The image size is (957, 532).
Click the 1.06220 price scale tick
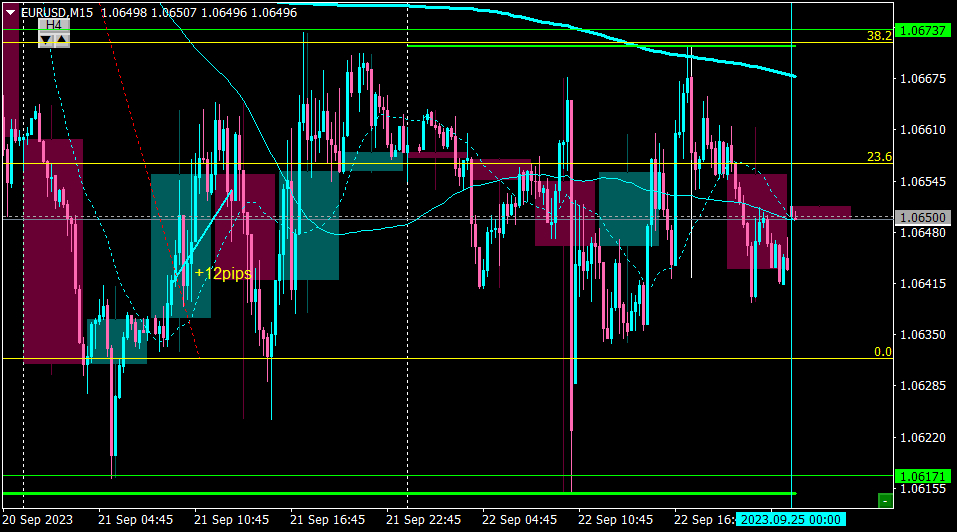tap(923, 437)
